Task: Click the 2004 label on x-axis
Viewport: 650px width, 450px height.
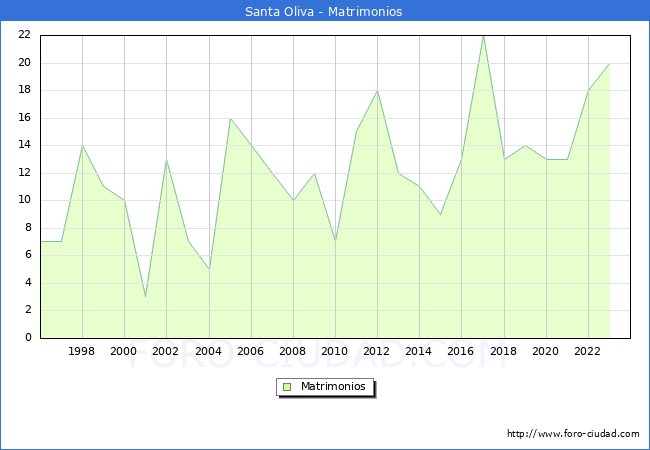Action: click(208, 352)
